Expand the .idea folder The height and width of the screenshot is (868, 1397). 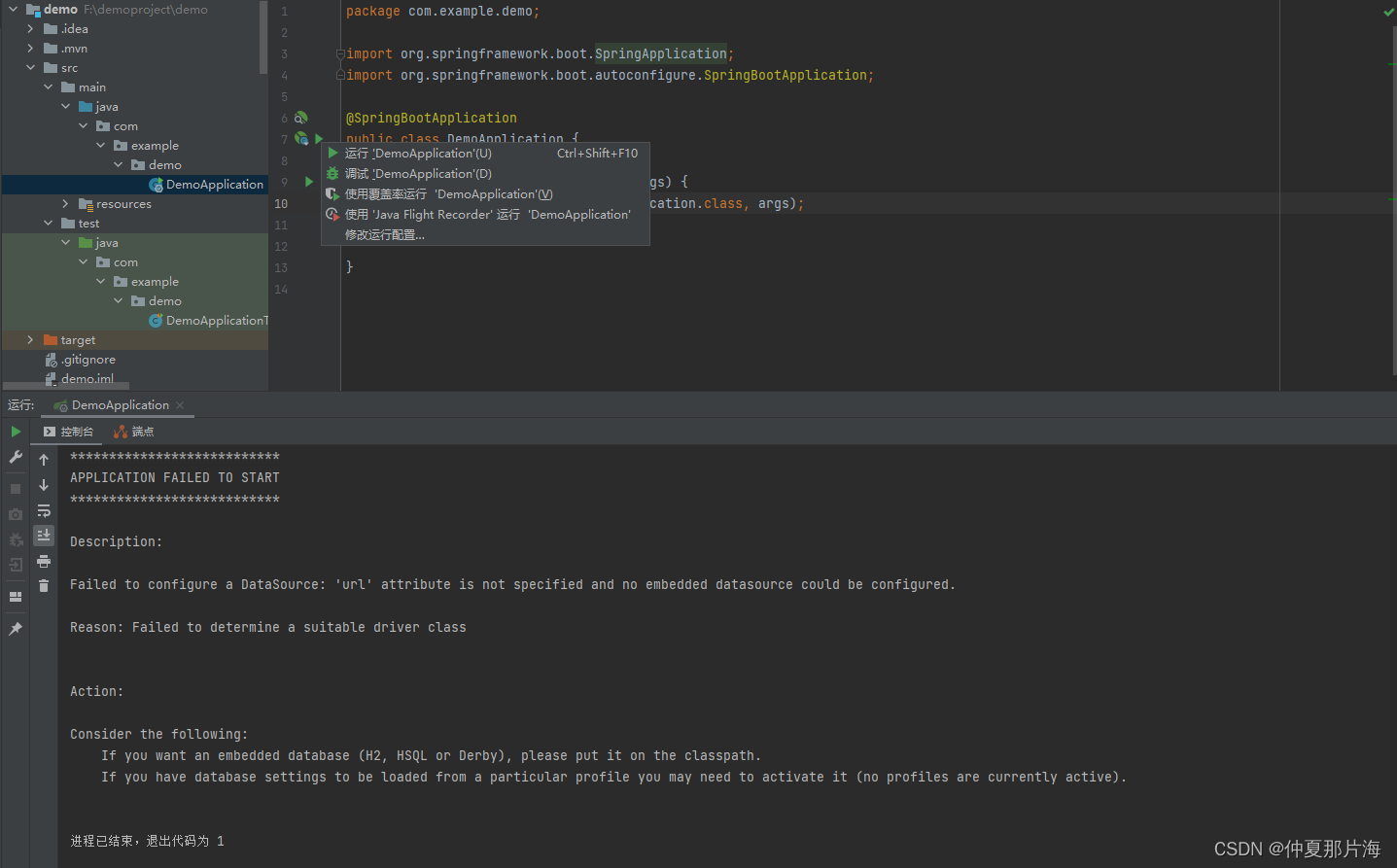tap(30, 29)
